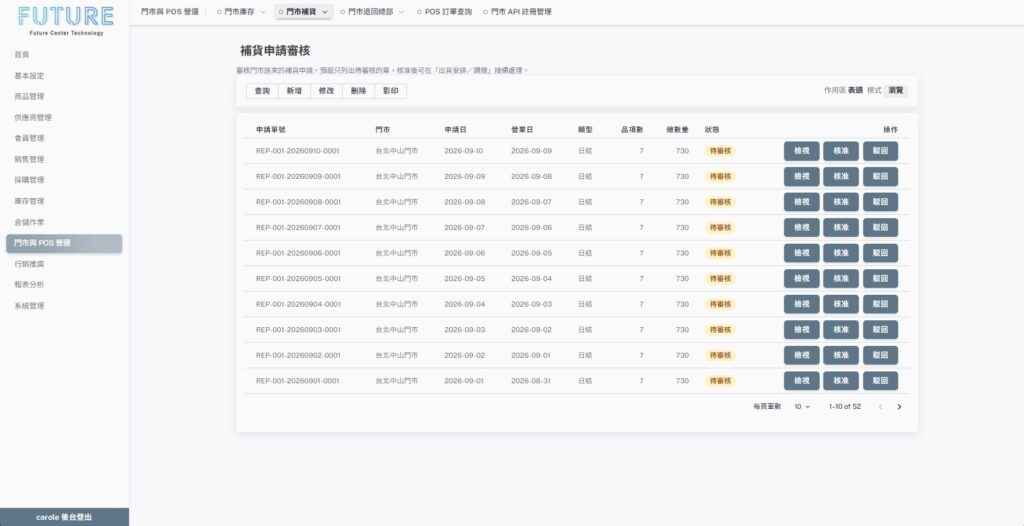Open 基本設定 in the sidebar
1024x526 pixels.
click(64, 76)
